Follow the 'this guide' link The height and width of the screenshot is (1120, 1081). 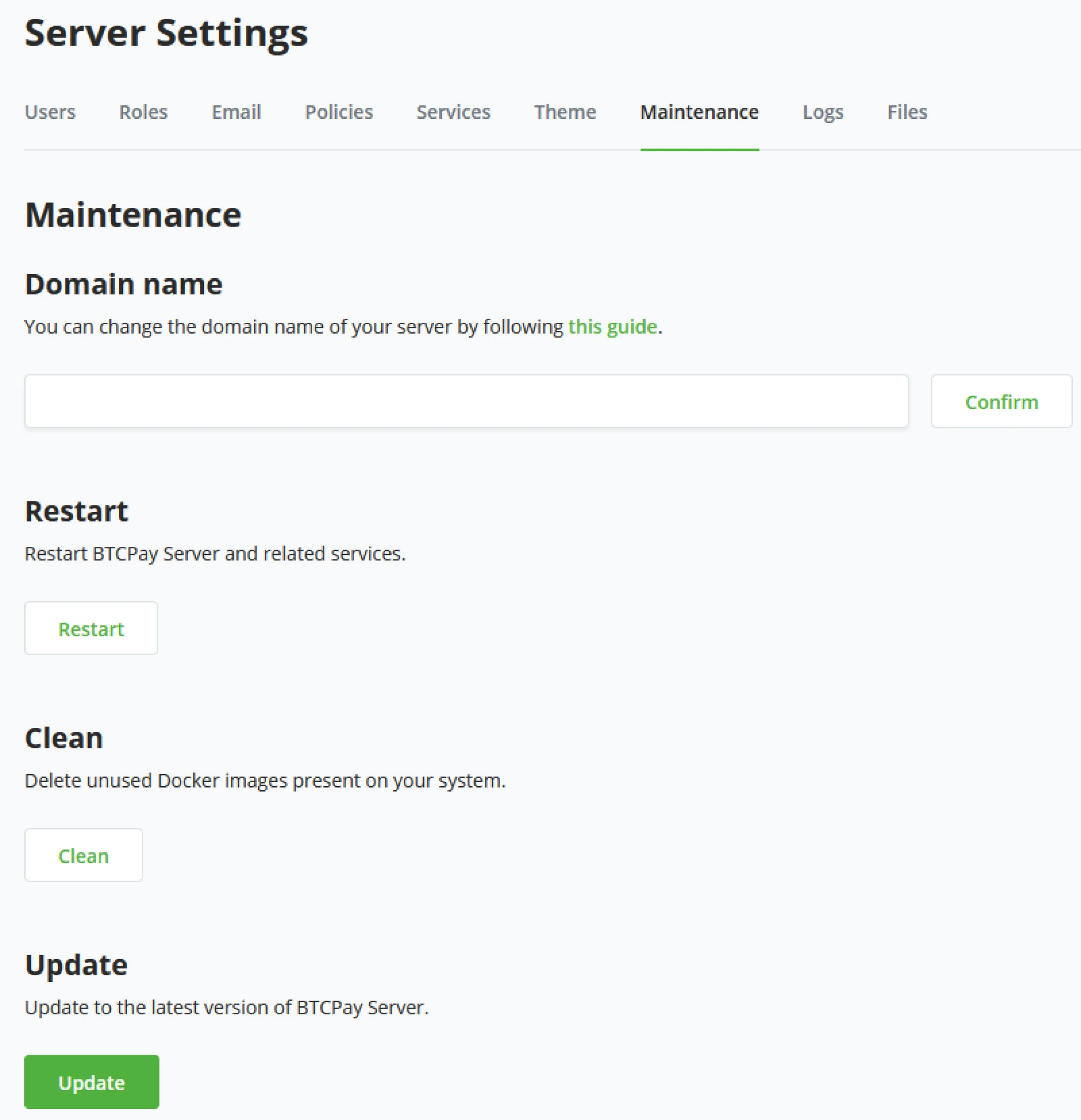click(x=612, y=327)
